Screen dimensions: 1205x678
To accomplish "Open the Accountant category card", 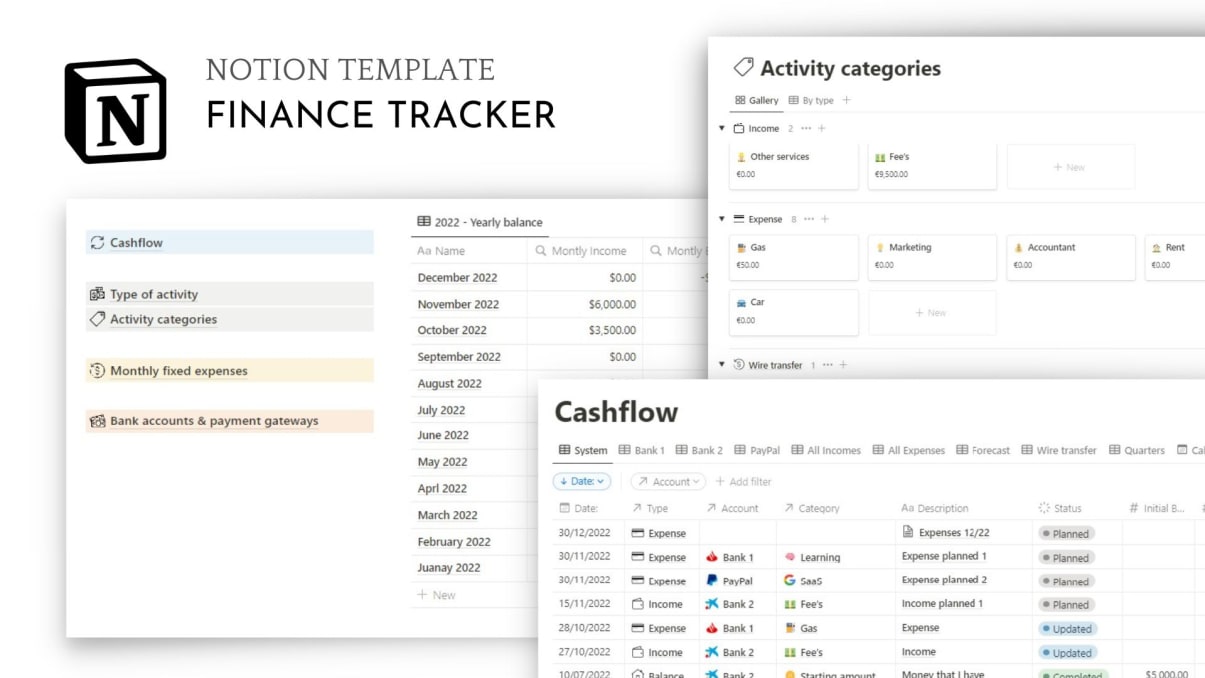I will coord(1071,257).
